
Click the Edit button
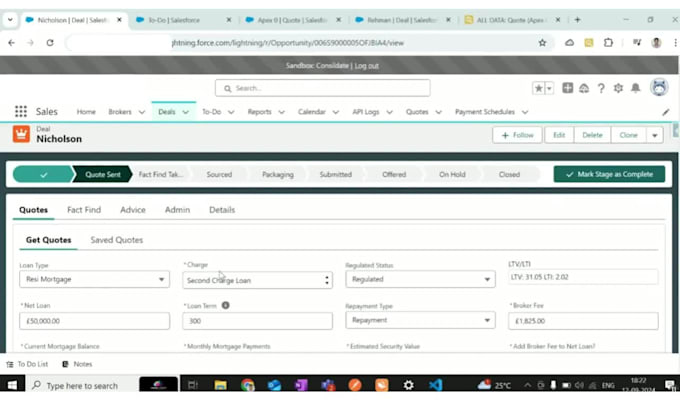pos(559,135)
